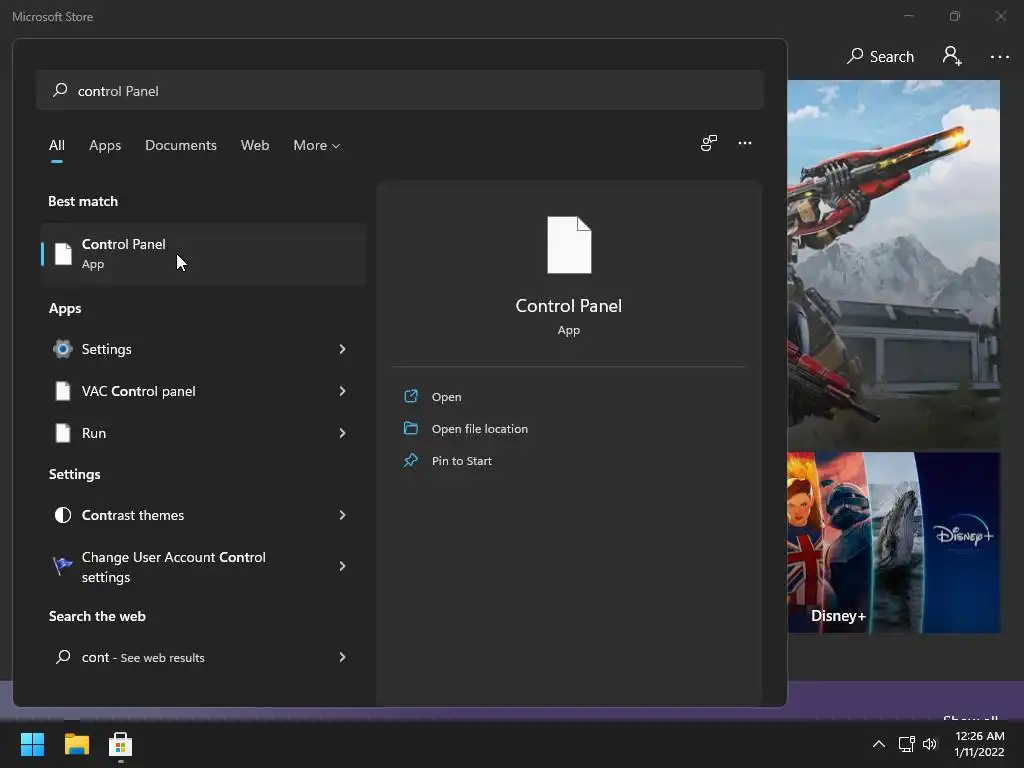Screen dimensions: 1024x768
Task: Open the search panel three-dot options menu
Action: pyautogui.click(x=744, y=143)
